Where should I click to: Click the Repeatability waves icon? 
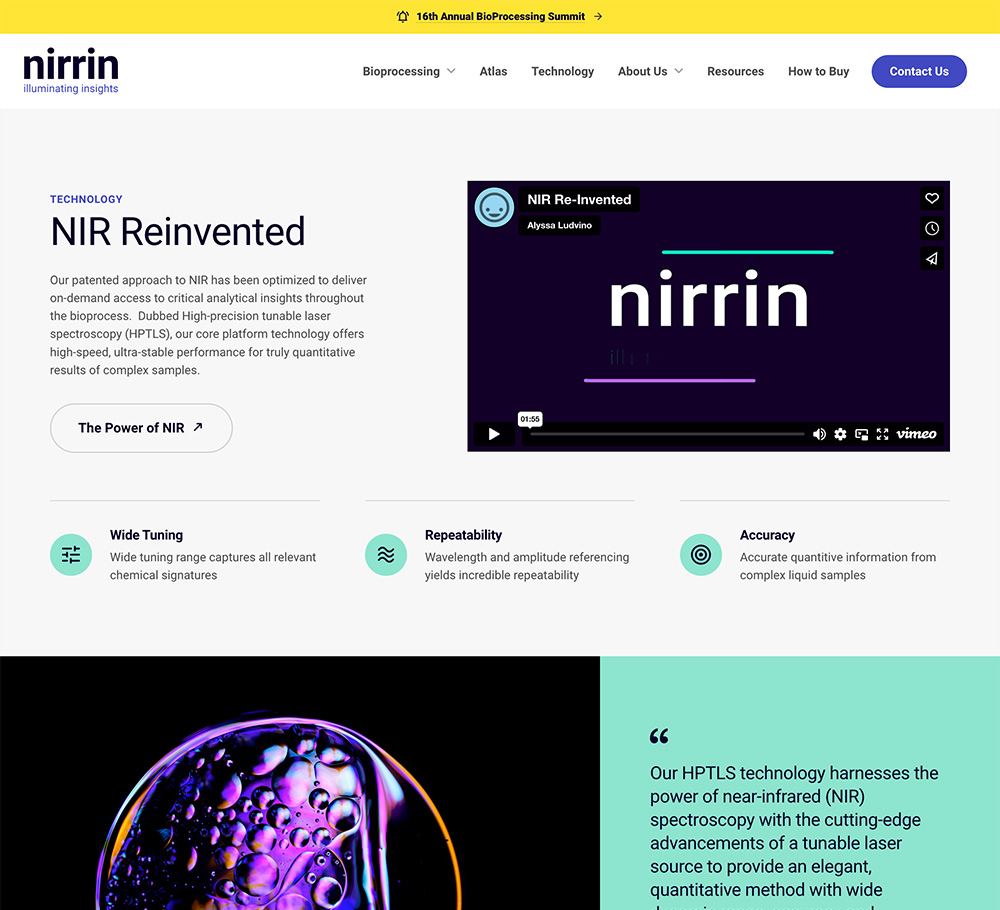click(386, 555)
